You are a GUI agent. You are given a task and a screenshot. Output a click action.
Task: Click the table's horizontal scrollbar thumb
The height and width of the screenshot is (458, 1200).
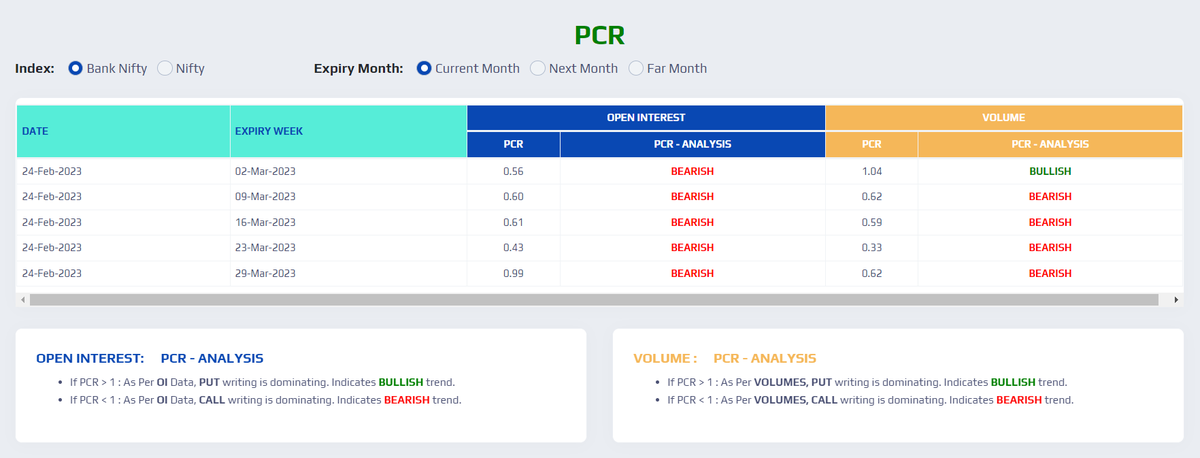tap(593, 299)
